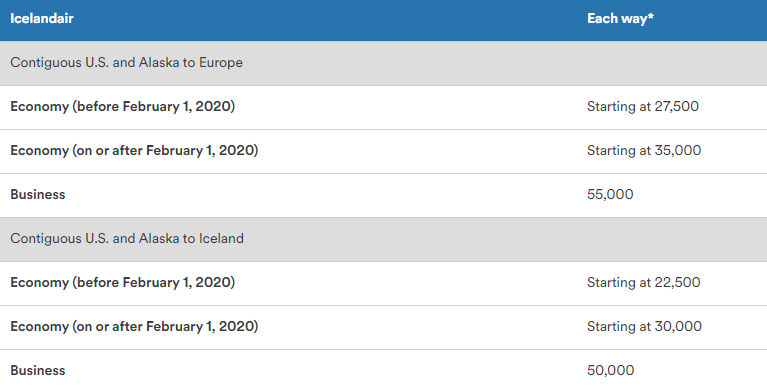
Task: Click the word Iceland in section heading
Action: (x=221, y=239)
